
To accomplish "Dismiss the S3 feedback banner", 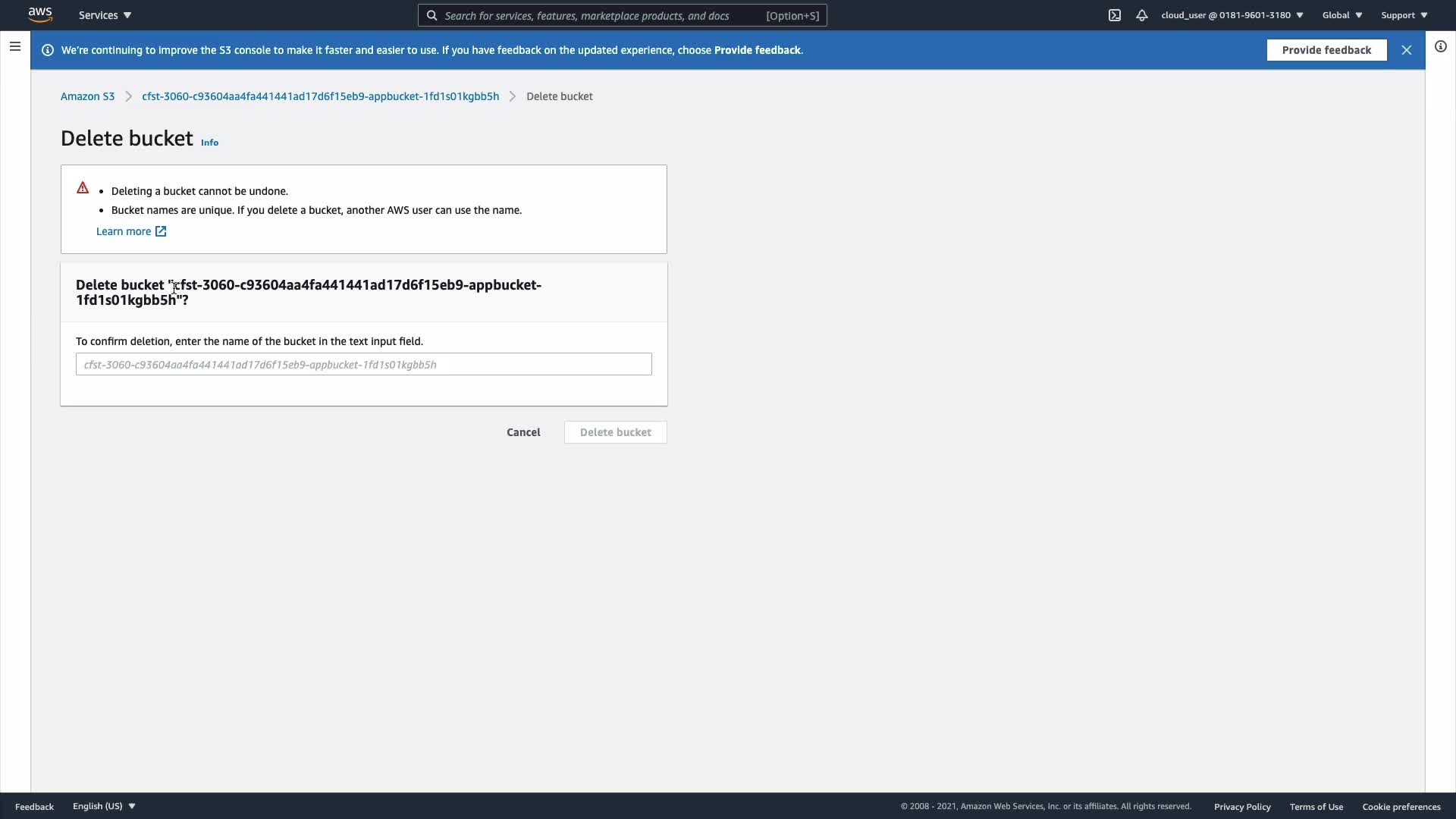I will pos(1406,50).
